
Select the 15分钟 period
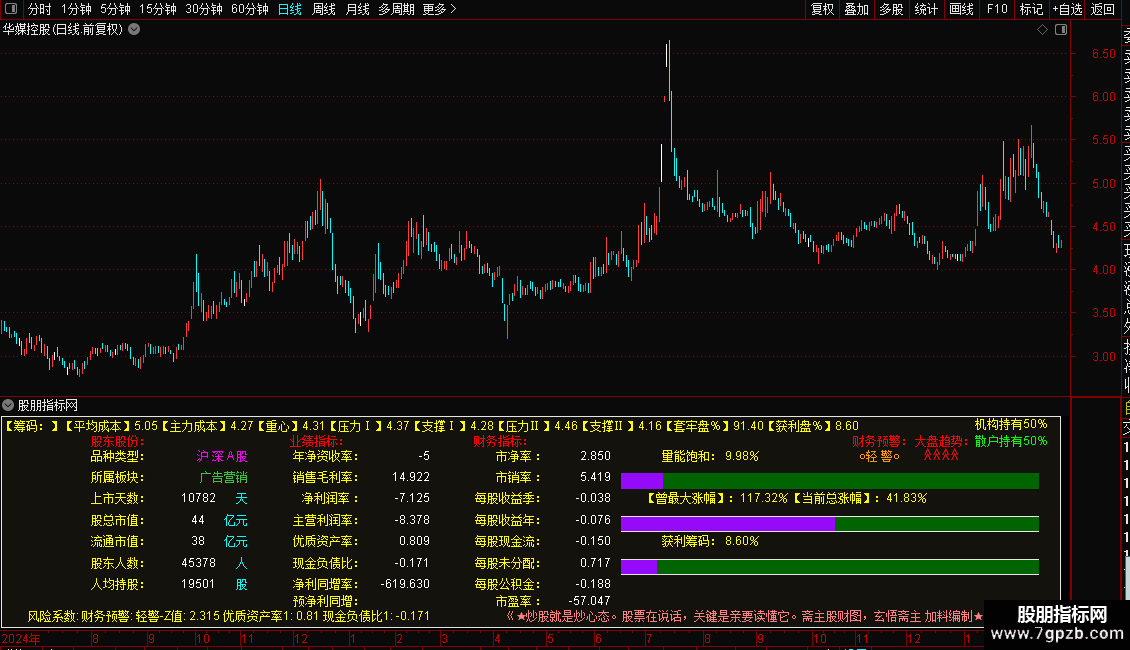[x=157, y=9]
